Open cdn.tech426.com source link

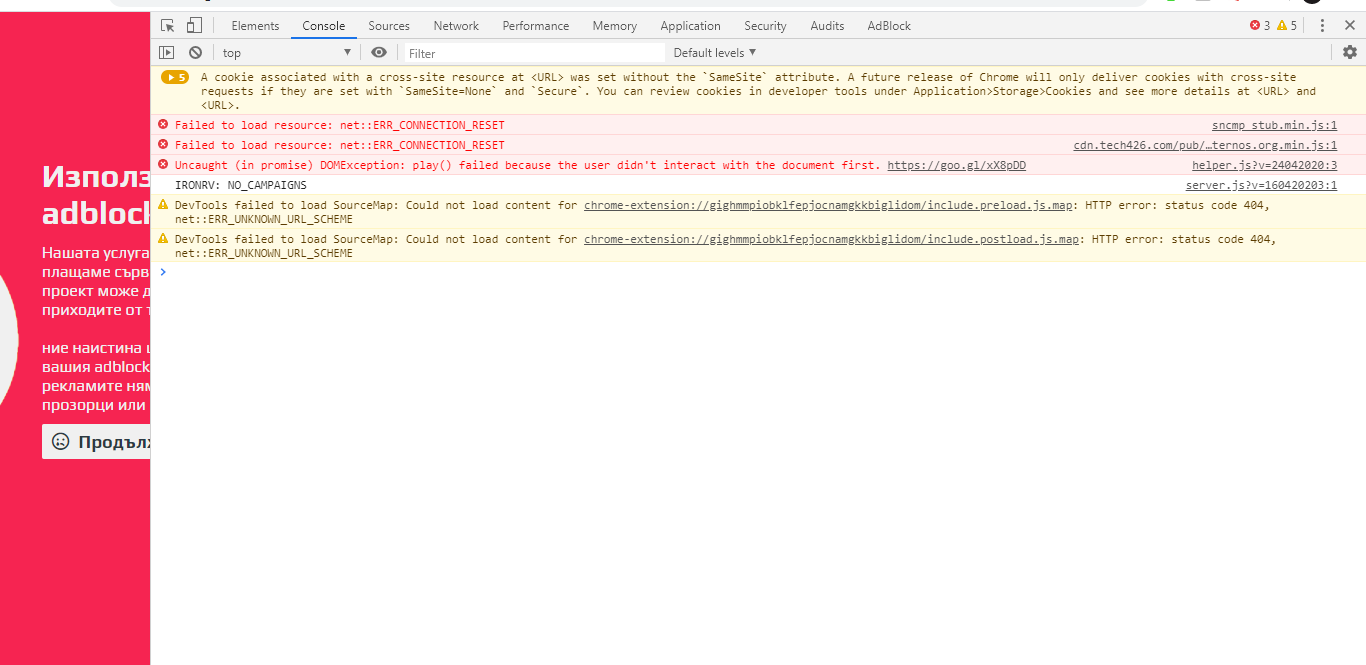(x=1205, y=145)
